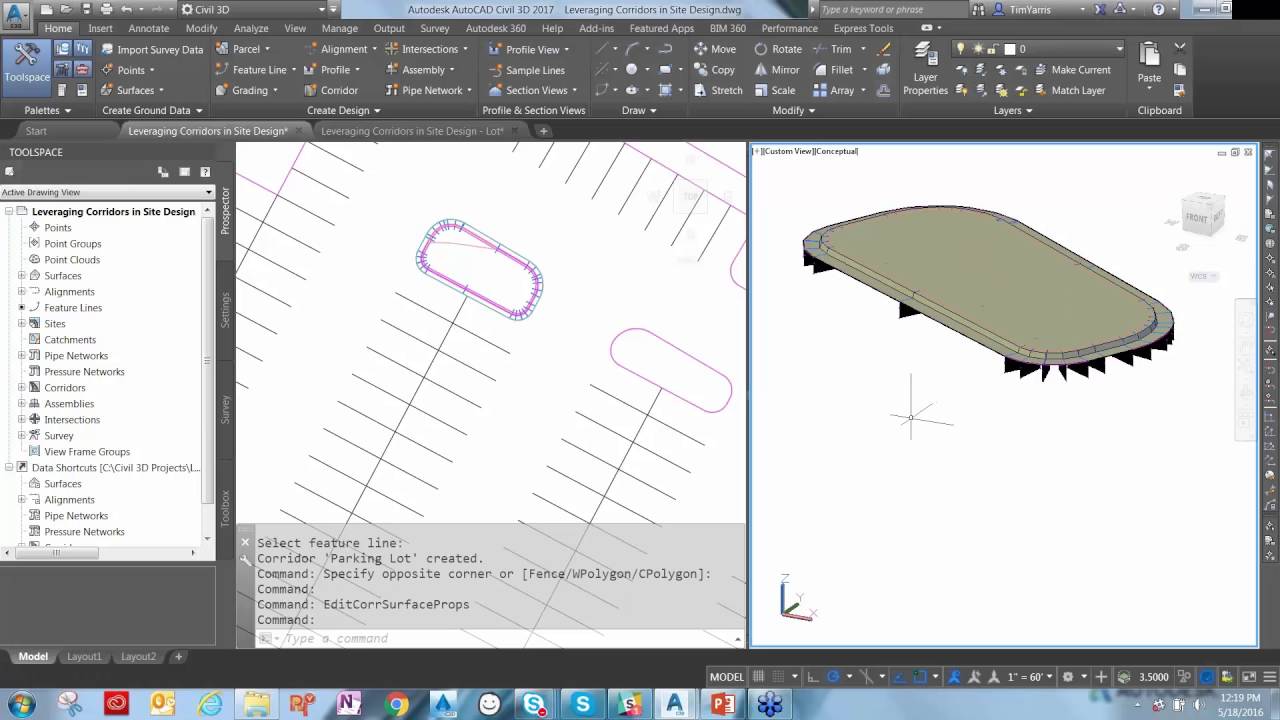Screen dimensions: 1280x720
Task: Open Layer Properties manager
Action: 925,70
